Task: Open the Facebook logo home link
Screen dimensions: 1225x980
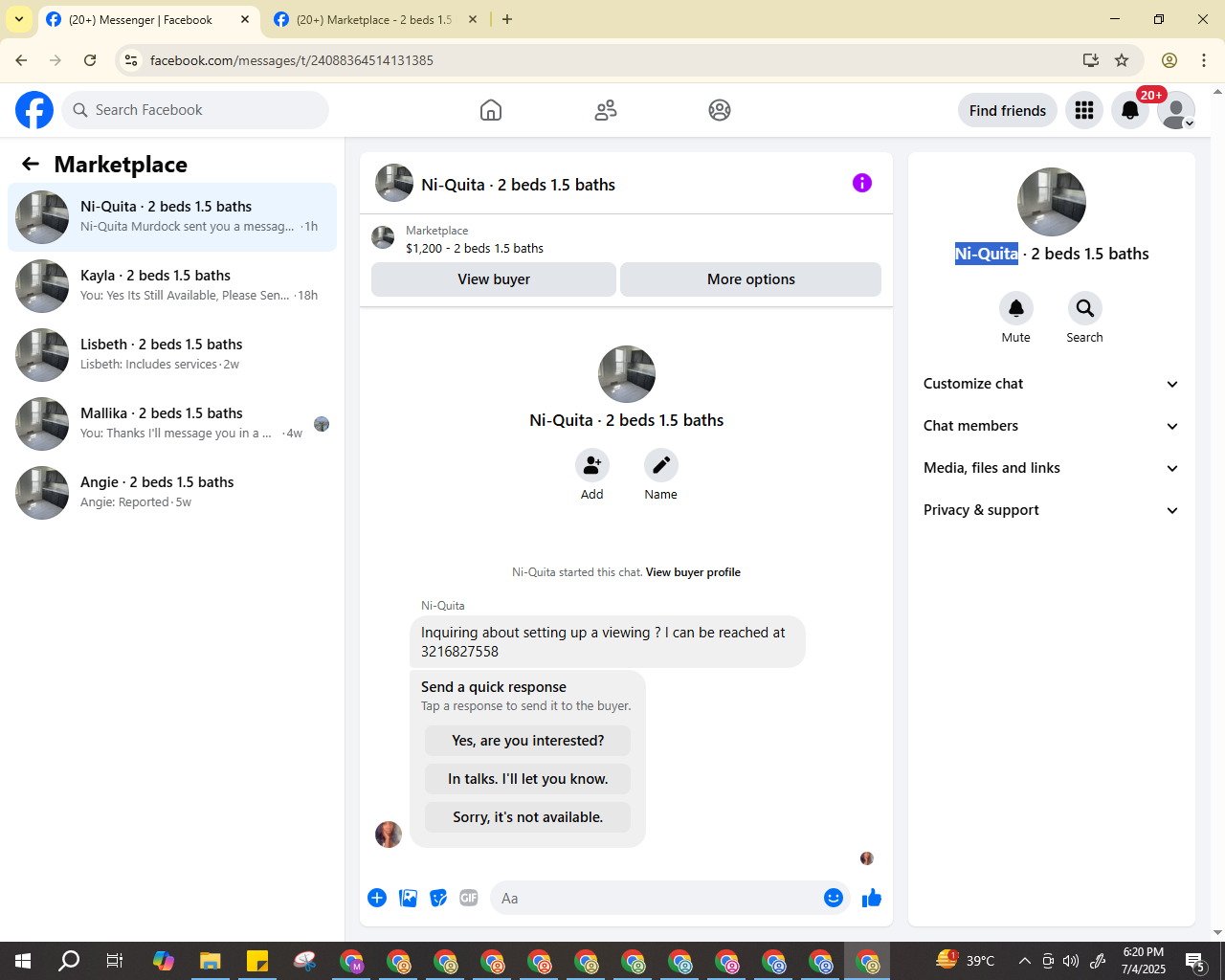Action: [x=34, y=110]
